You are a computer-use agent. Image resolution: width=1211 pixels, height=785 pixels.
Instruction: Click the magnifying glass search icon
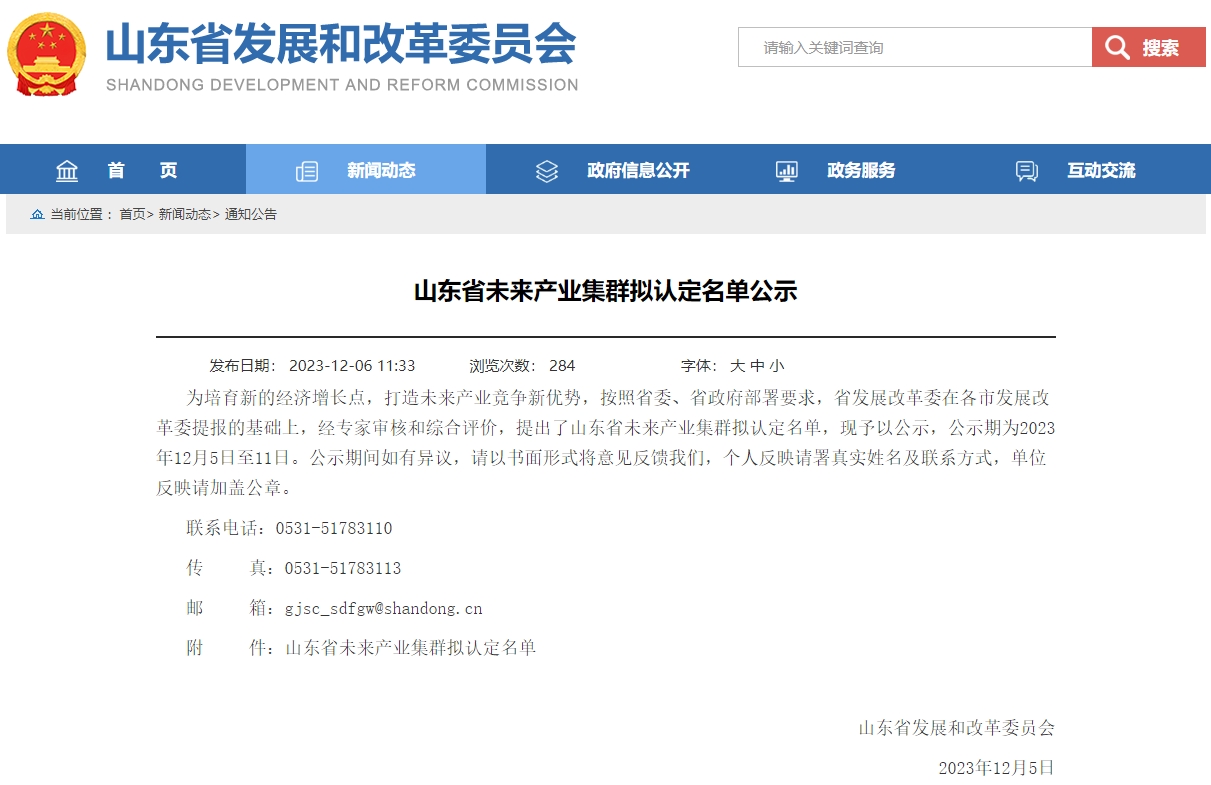[x=1118, y=48]
